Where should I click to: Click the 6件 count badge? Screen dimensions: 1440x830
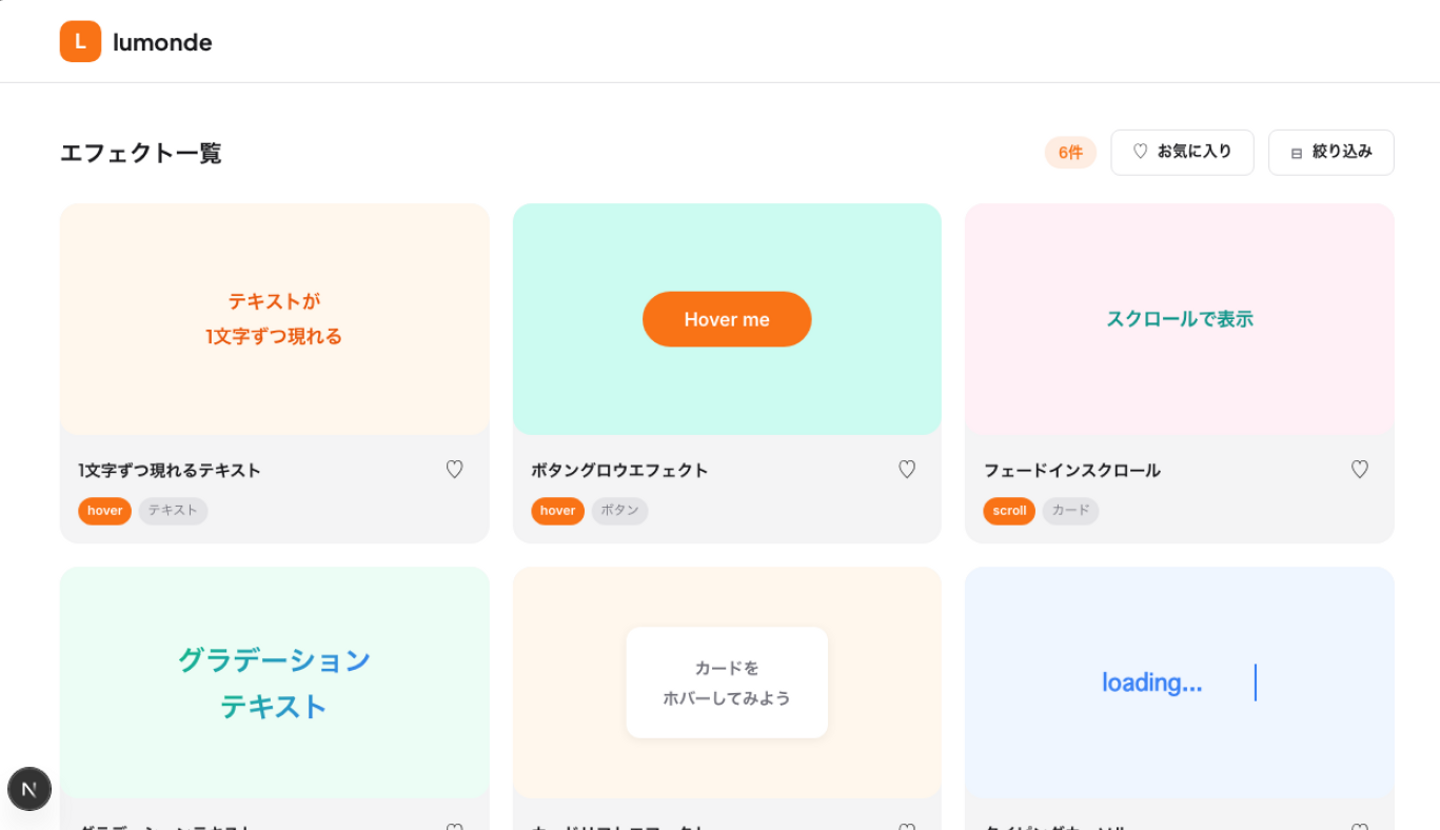pos(1070,153)
